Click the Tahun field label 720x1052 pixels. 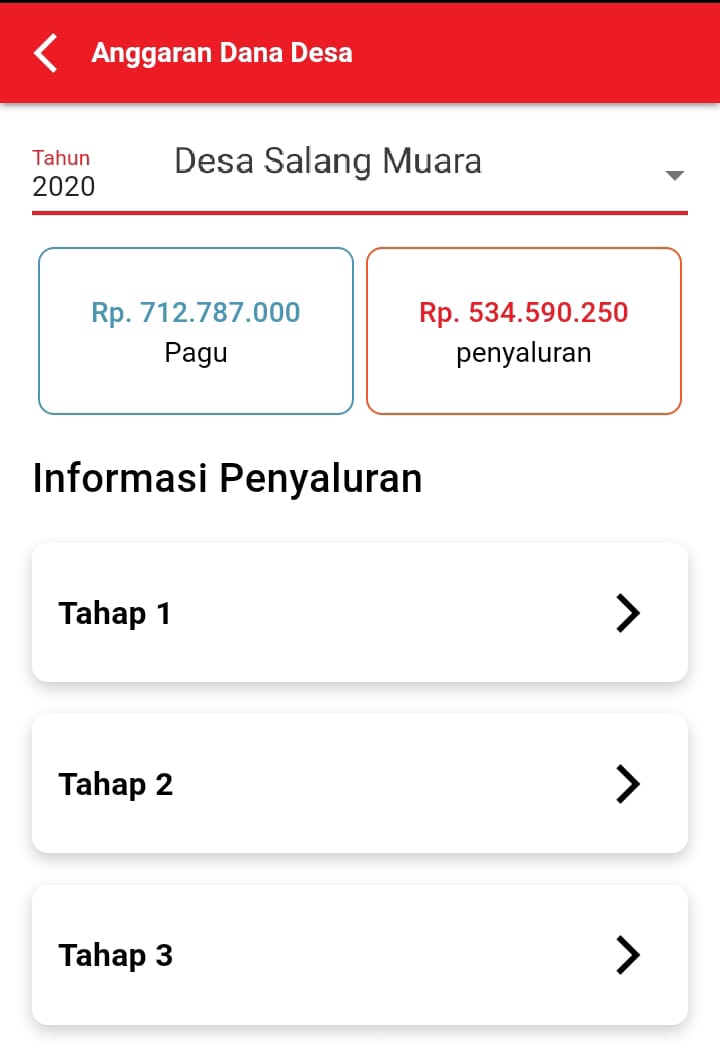tap(61, 158)
